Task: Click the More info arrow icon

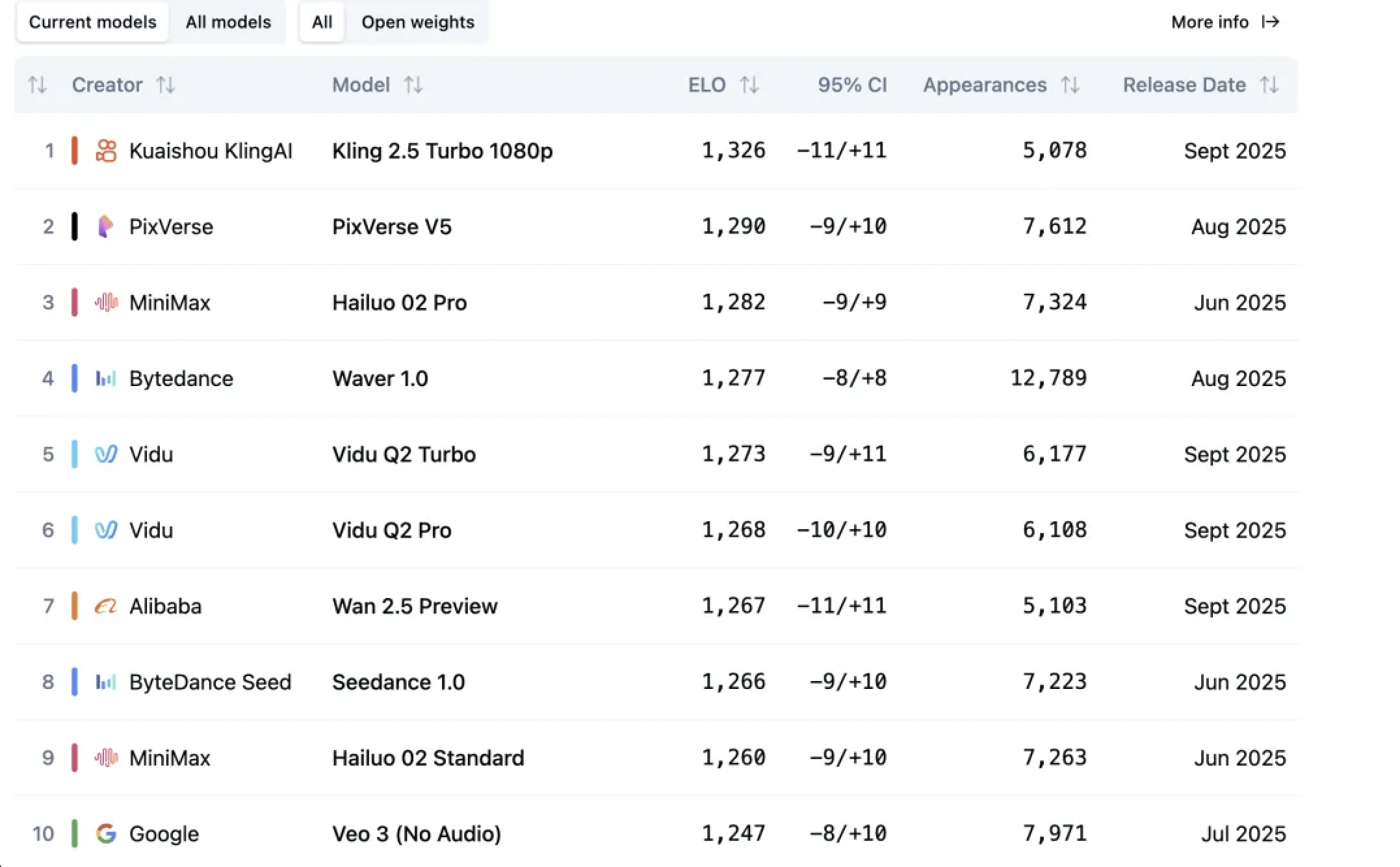Action: tap(1271, 22)
